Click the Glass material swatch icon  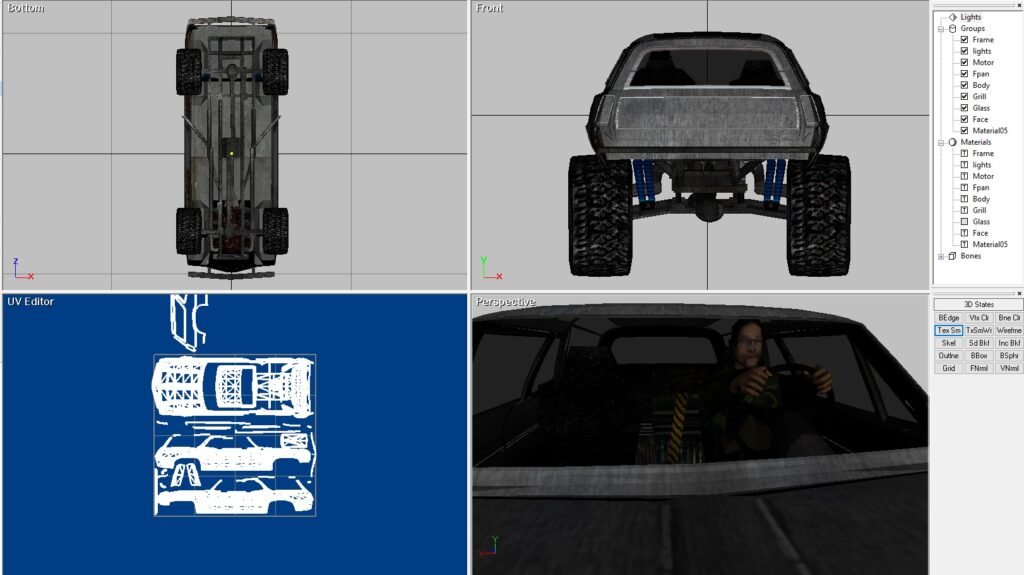point(964,222)
